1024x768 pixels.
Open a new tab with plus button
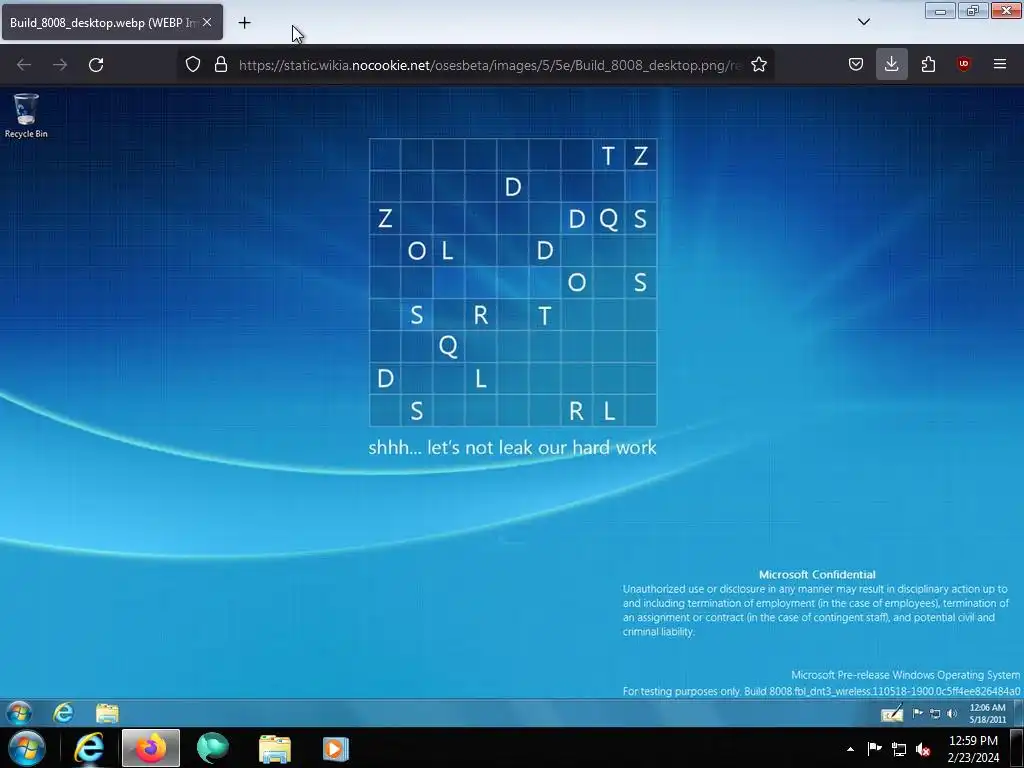(244, 23)
